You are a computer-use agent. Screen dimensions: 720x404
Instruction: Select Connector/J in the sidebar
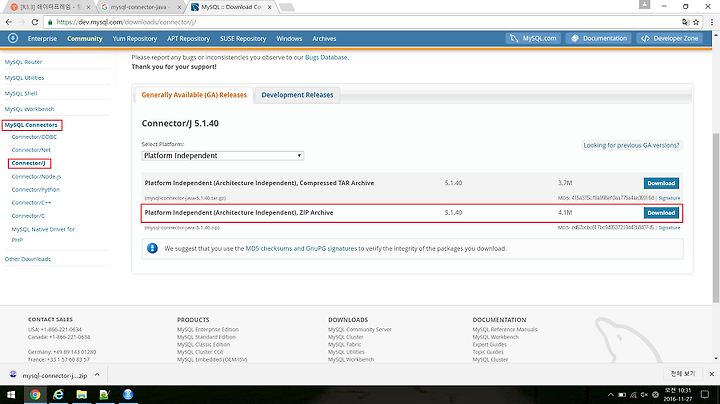tap(28, 163)
